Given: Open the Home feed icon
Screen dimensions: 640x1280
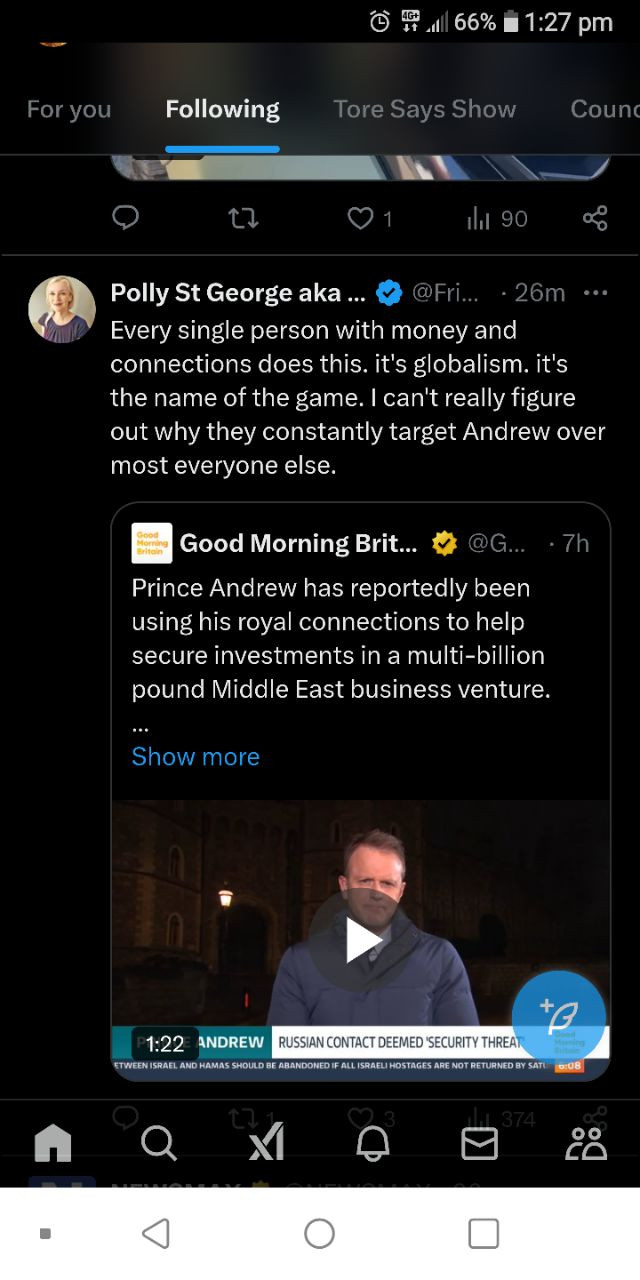Looking at the screenshot, I should coord(53,1142).
